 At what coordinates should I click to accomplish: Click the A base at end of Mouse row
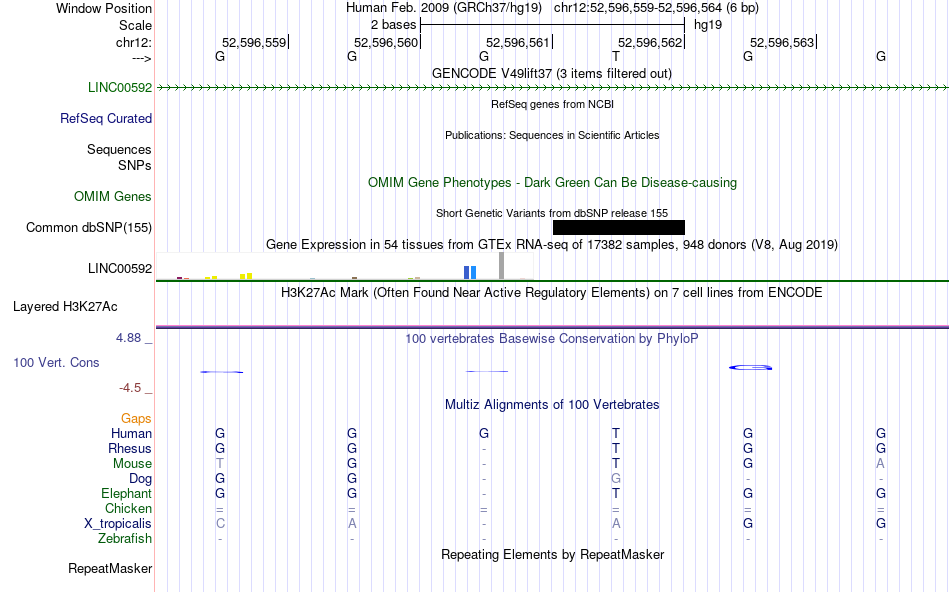(x=880, y=464)
